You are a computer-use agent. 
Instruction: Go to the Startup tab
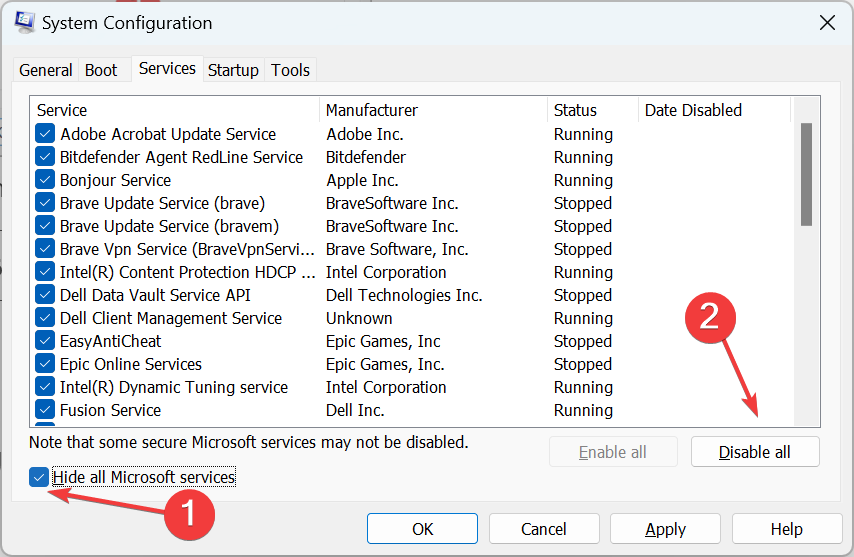tap(233, 70)
